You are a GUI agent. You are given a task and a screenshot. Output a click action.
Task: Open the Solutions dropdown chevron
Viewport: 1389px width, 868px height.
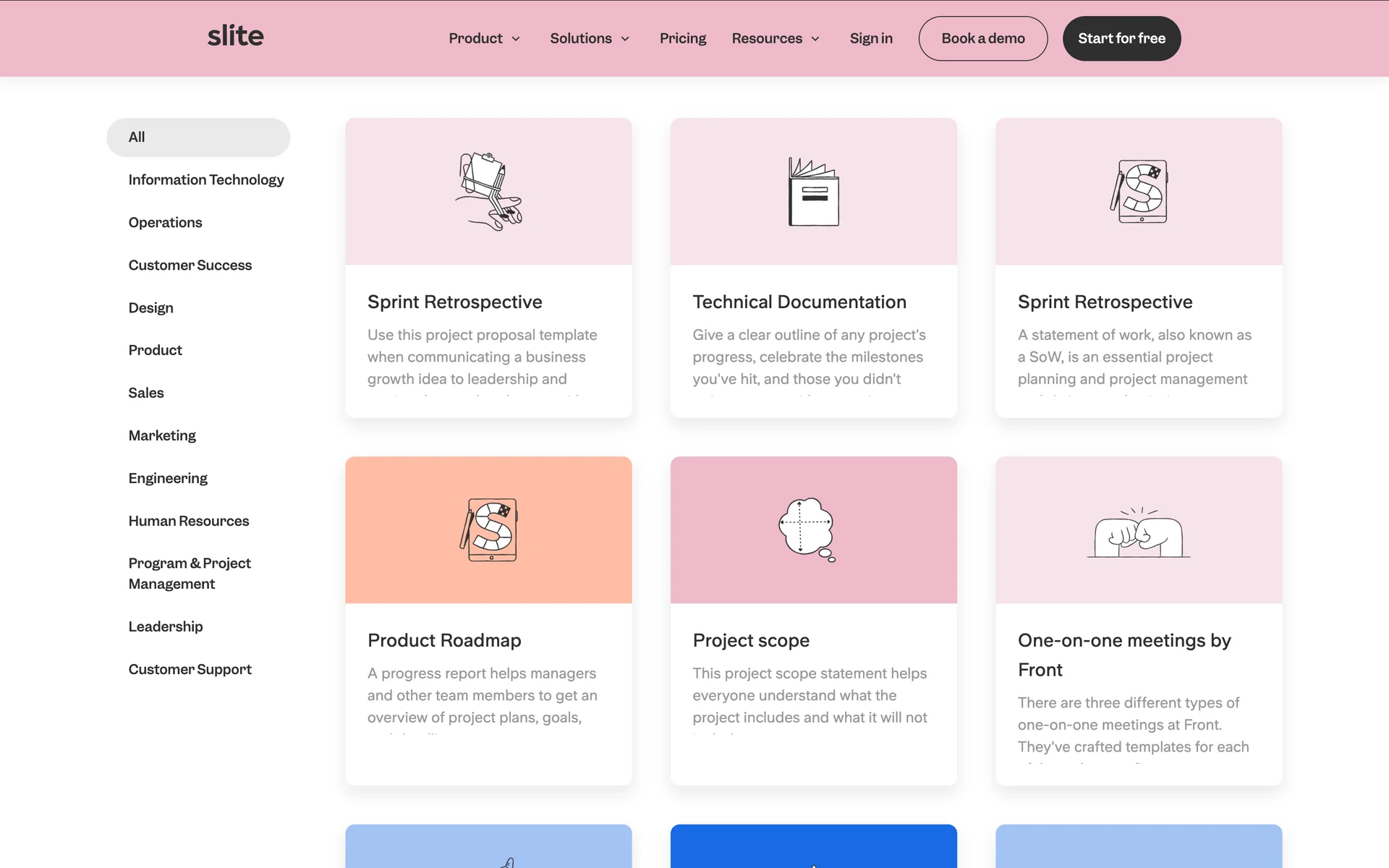coord(625,39)
